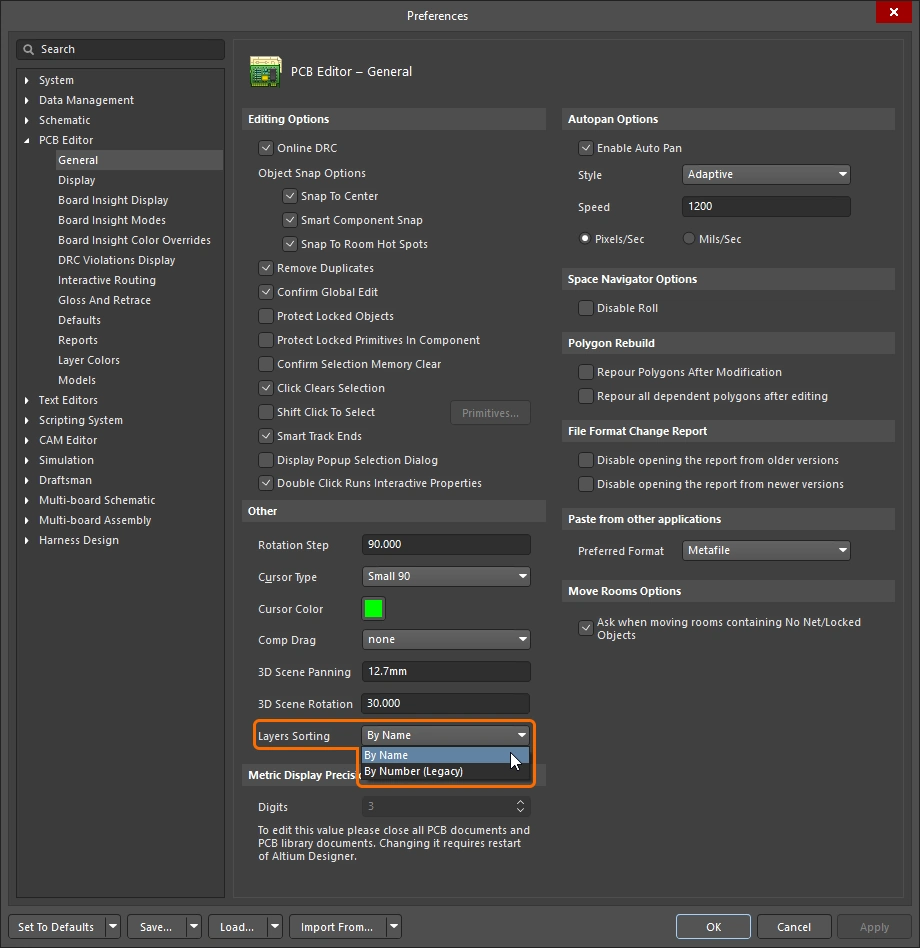The width and height of the screenshot is (920, 948).
Task: Open the Save button dropdown arrow
Action: click(193, 926)
